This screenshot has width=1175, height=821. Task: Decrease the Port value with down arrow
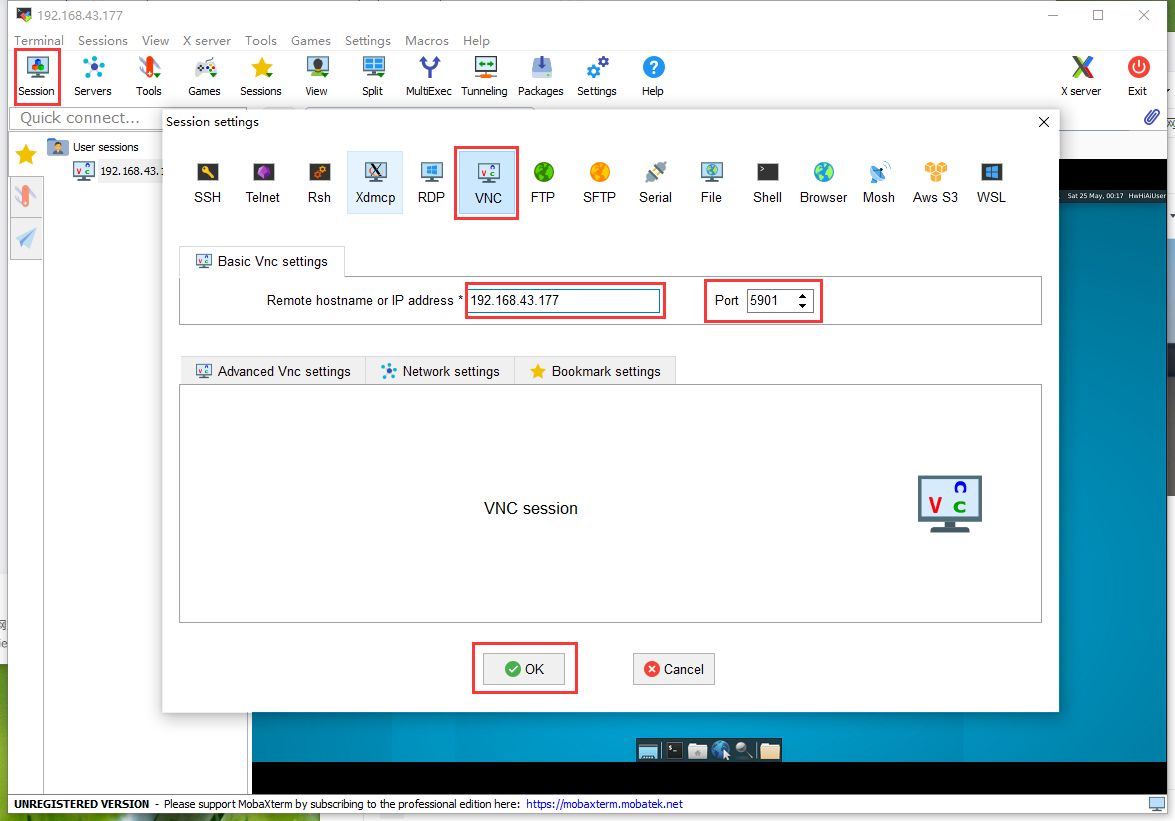tap(803, 306)
